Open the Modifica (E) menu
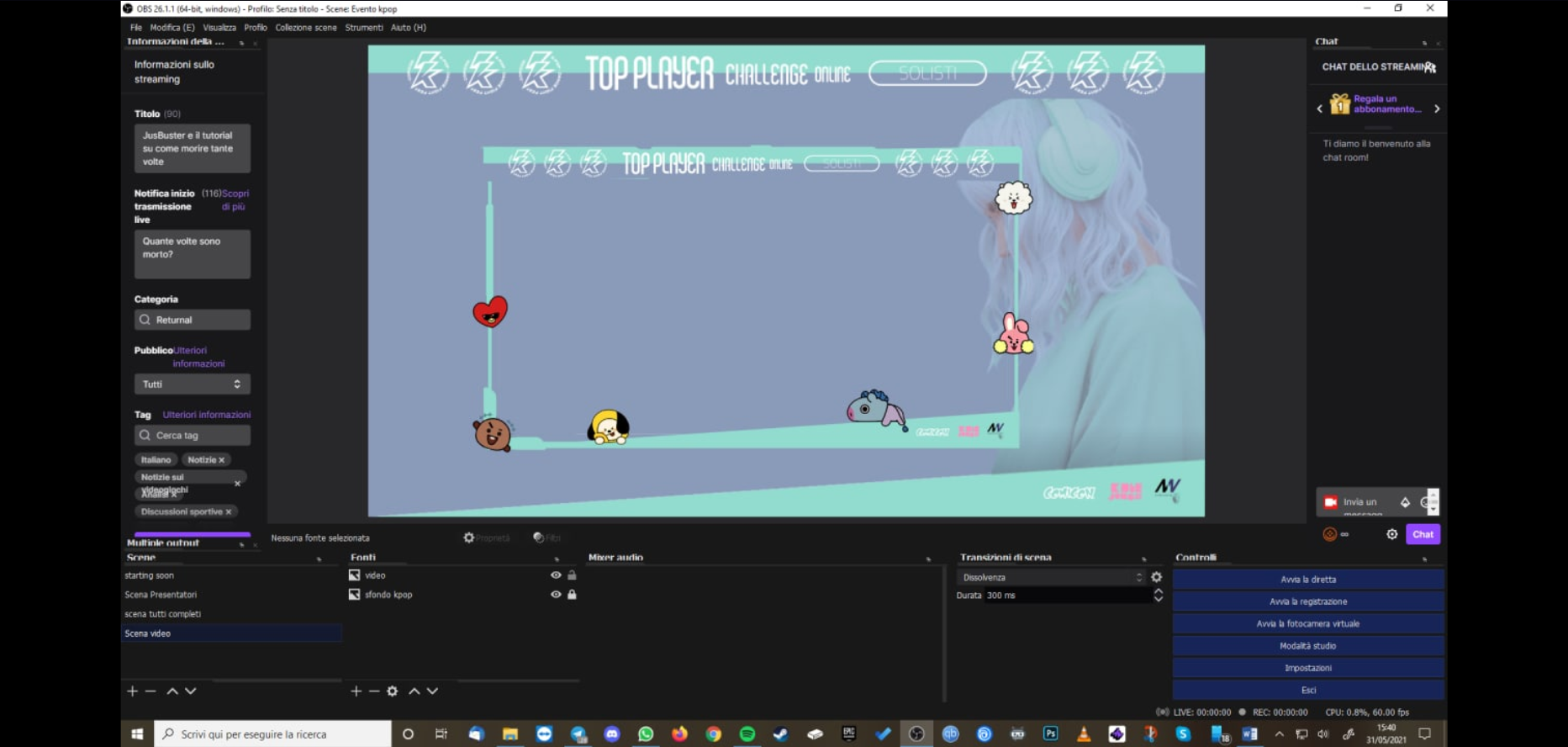 [x=172, y=28]
